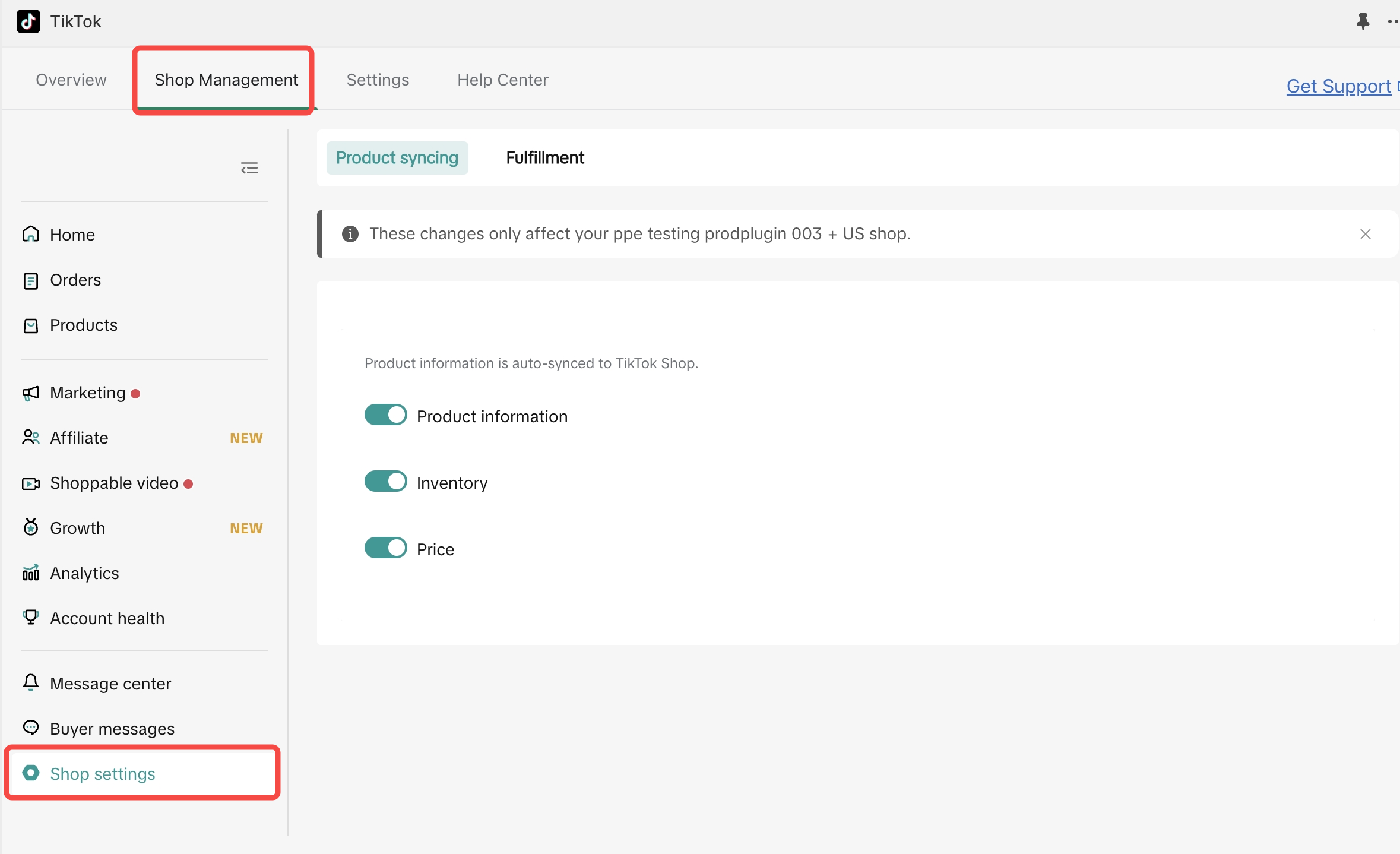The height and width of the screenshot is (854, 1400).
Task: Open the Settings tab
Action: pyautogui.click(x=378, y=80)
